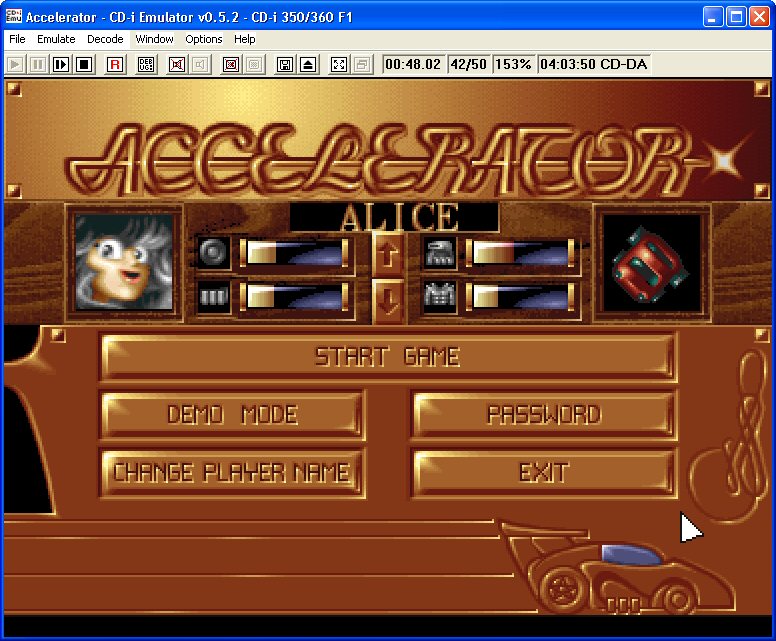Toggle video disable with the red crossed screen icon
Viewport: 776px width, 641px height.
[x=231, y=64]
